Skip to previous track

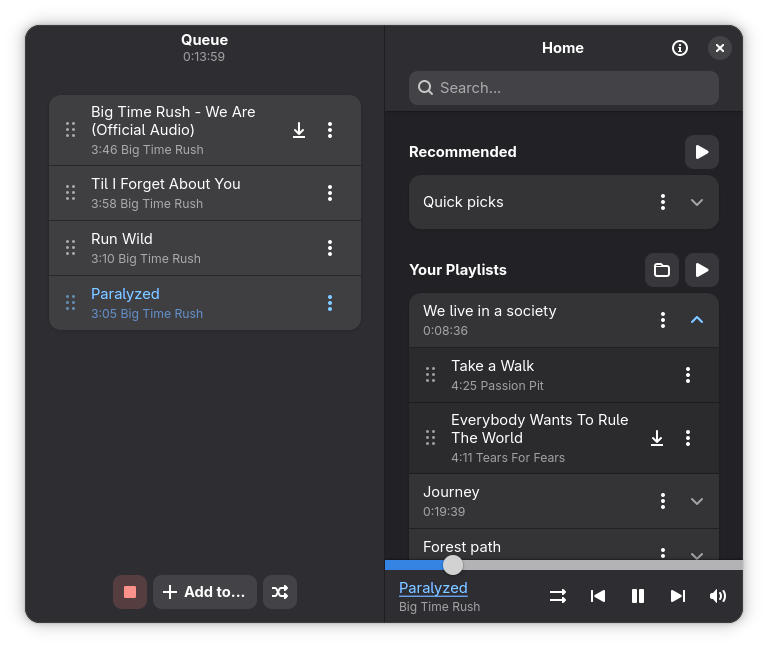point(598,596)
